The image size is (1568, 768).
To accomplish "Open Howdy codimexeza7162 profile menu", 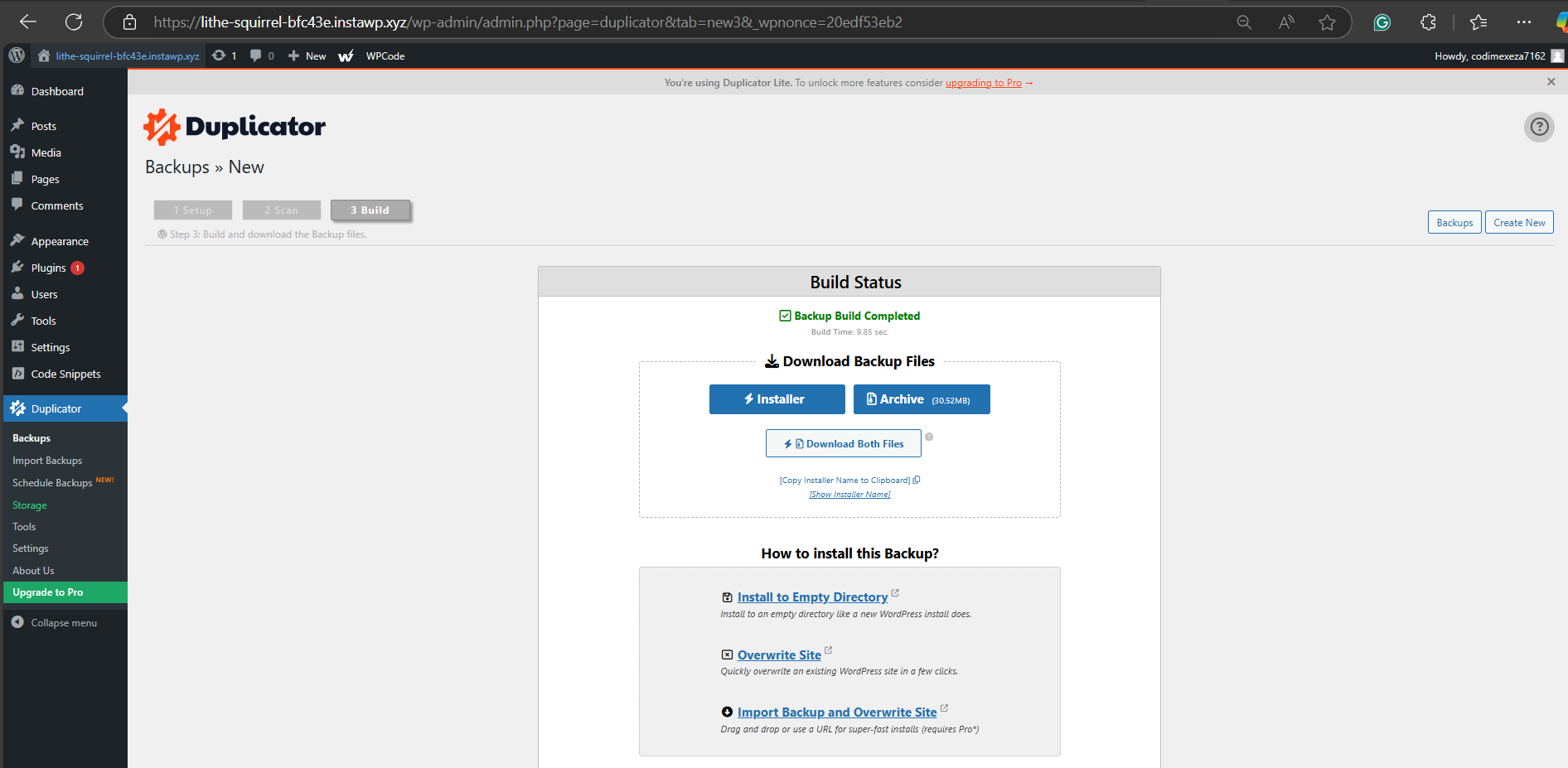I will 1498,56.
